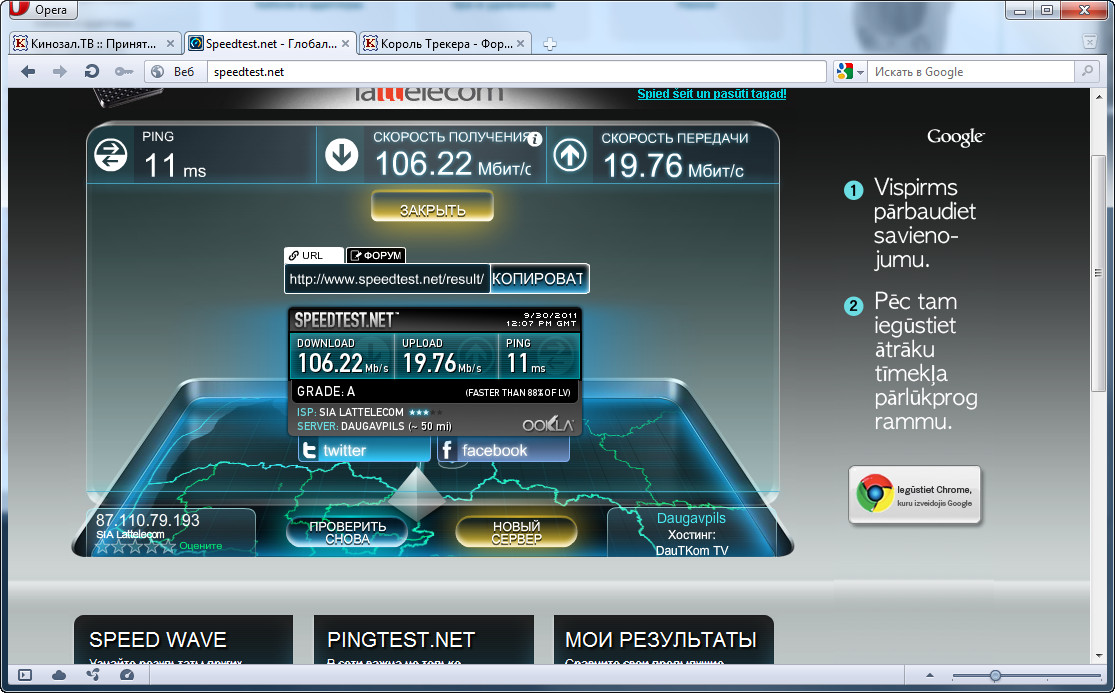Viewport: 1115px width, 693px height.
Task: Click the search magnifier icon
Action: point(1087,72)
